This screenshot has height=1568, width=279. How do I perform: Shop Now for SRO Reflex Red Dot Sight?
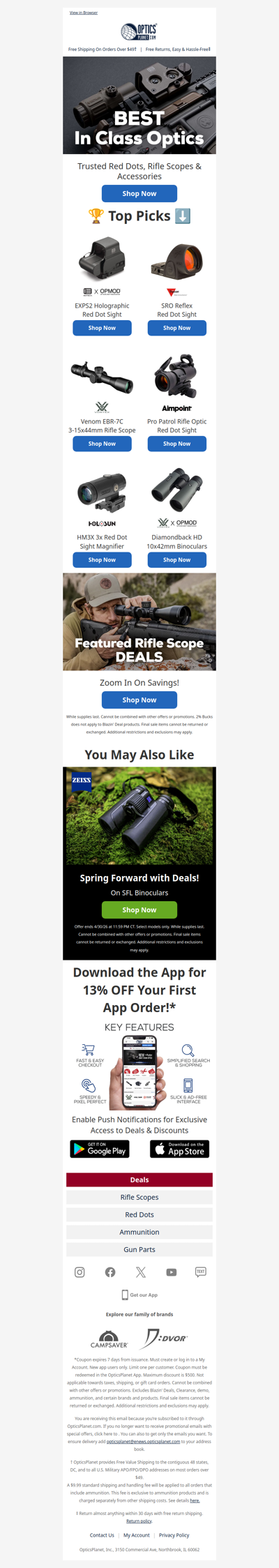pyautogui.click(x=176, y=328)
